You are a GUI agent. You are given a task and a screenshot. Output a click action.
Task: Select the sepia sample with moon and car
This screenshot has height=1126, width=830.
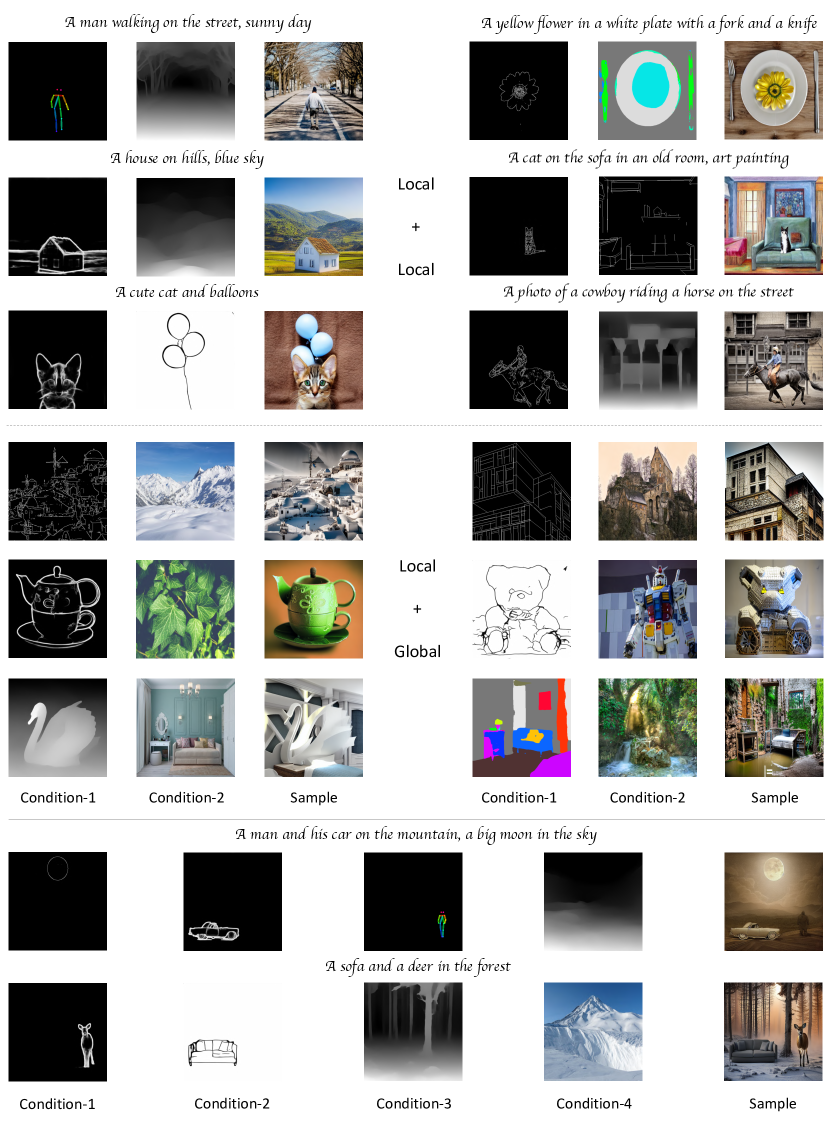click(x=773, y=901)
